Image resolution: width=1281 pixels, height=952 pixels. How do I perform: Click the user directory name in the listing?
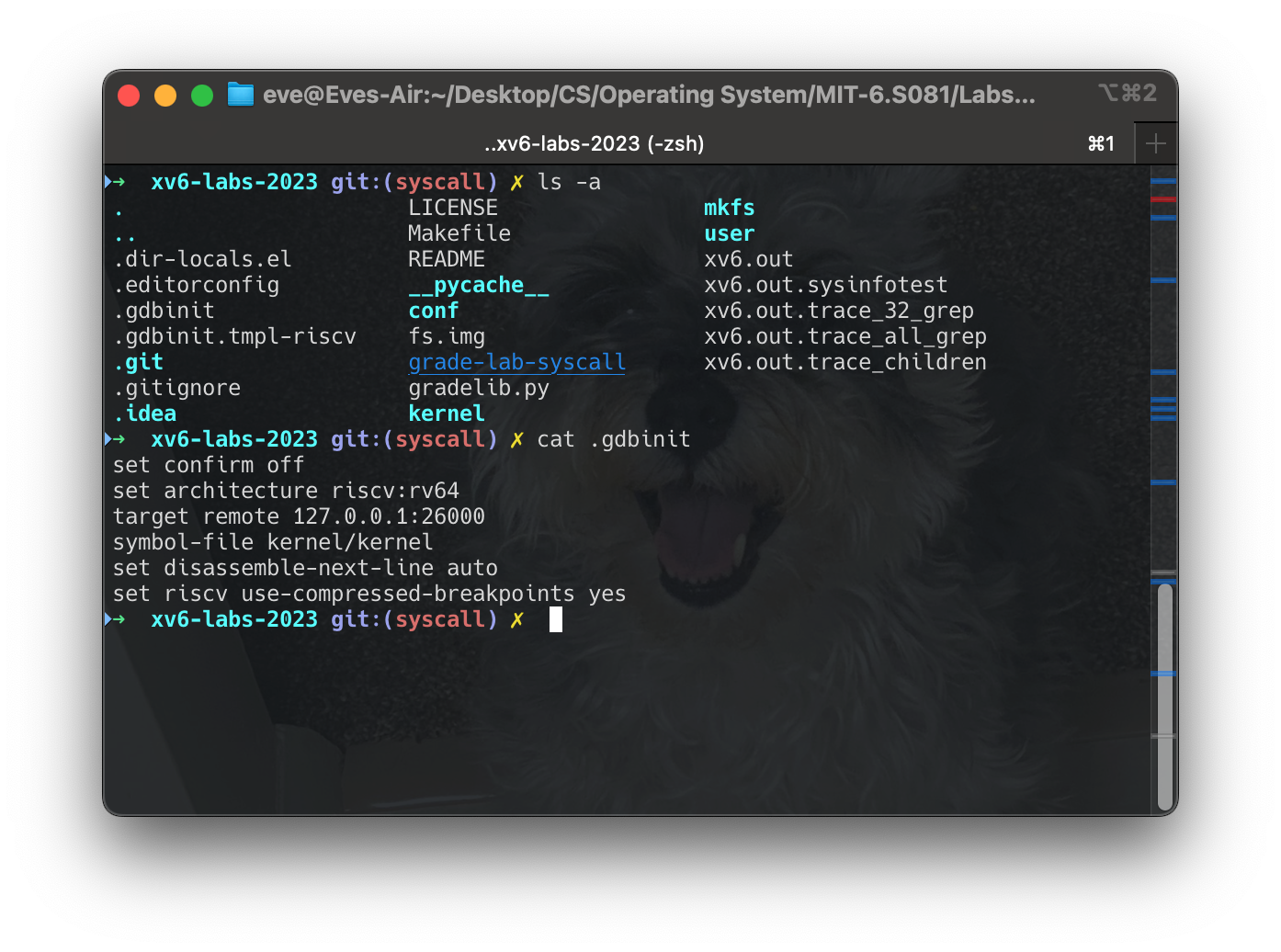click(729, 233)
